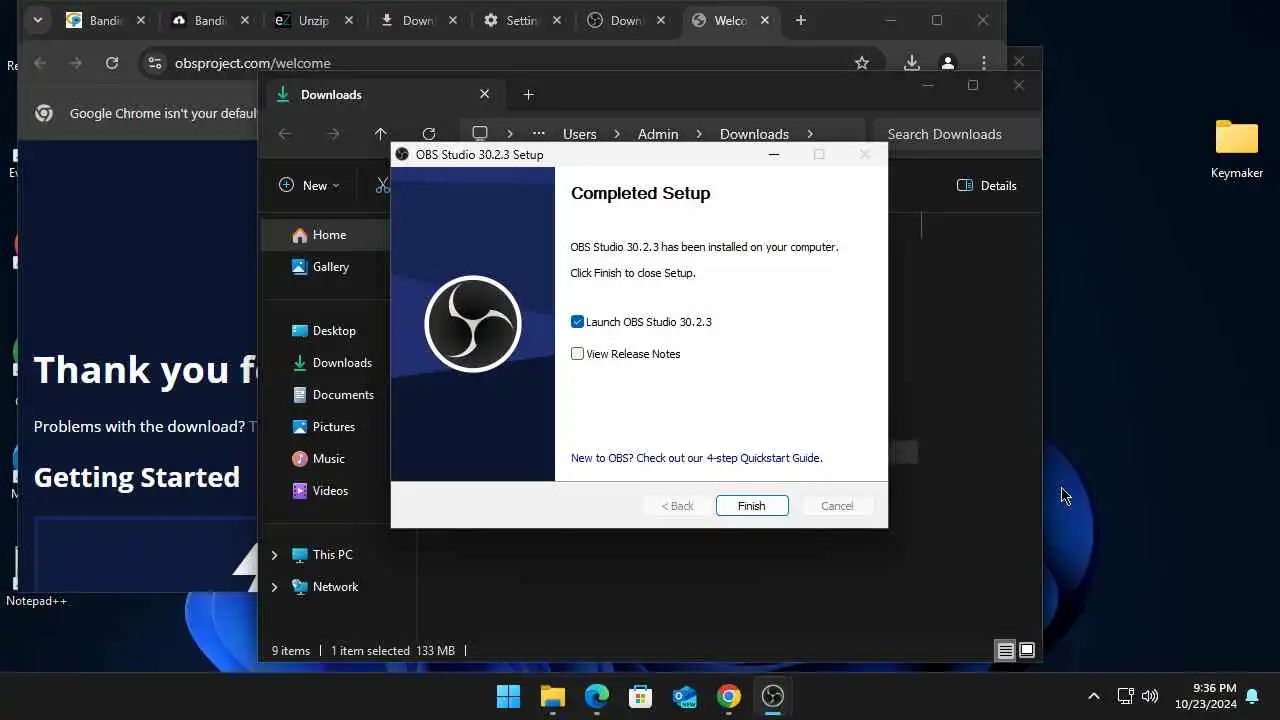Viewport: 1280px width, 720px height.
Task: Open Chrome tab search dropdown
Action: click(x=37, y=20)
